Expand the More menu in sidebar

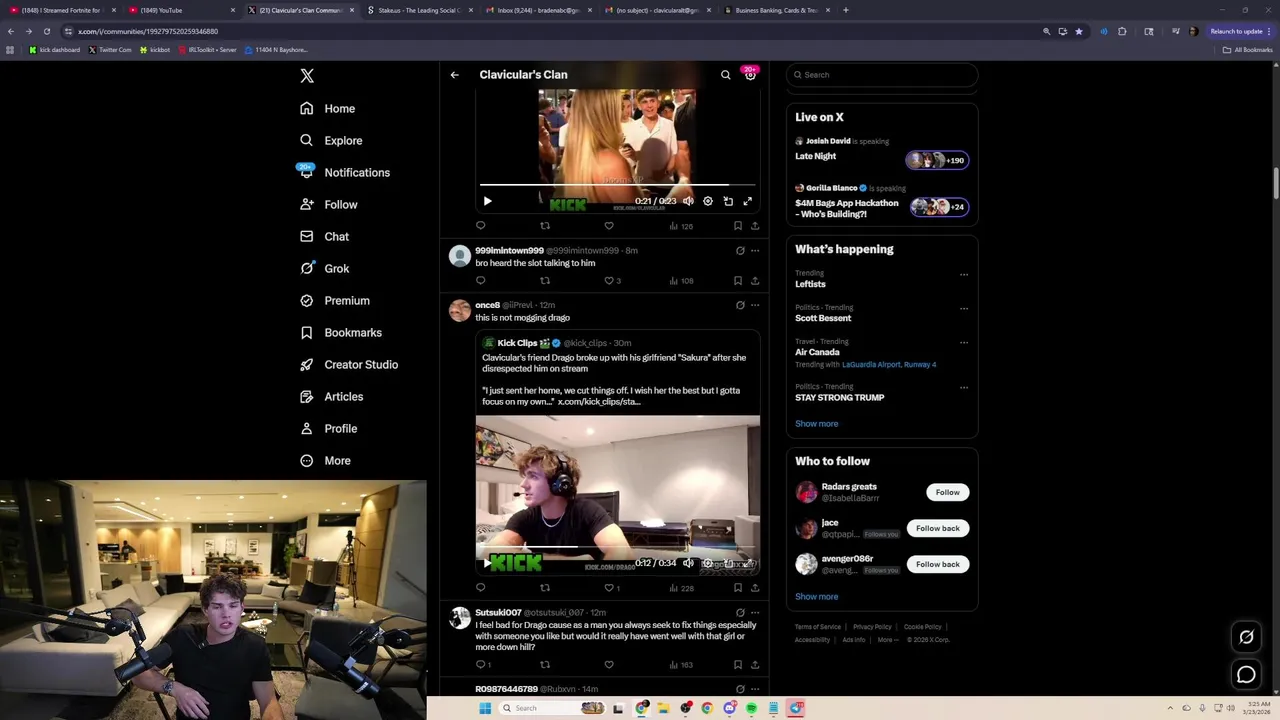coord(325,461)
